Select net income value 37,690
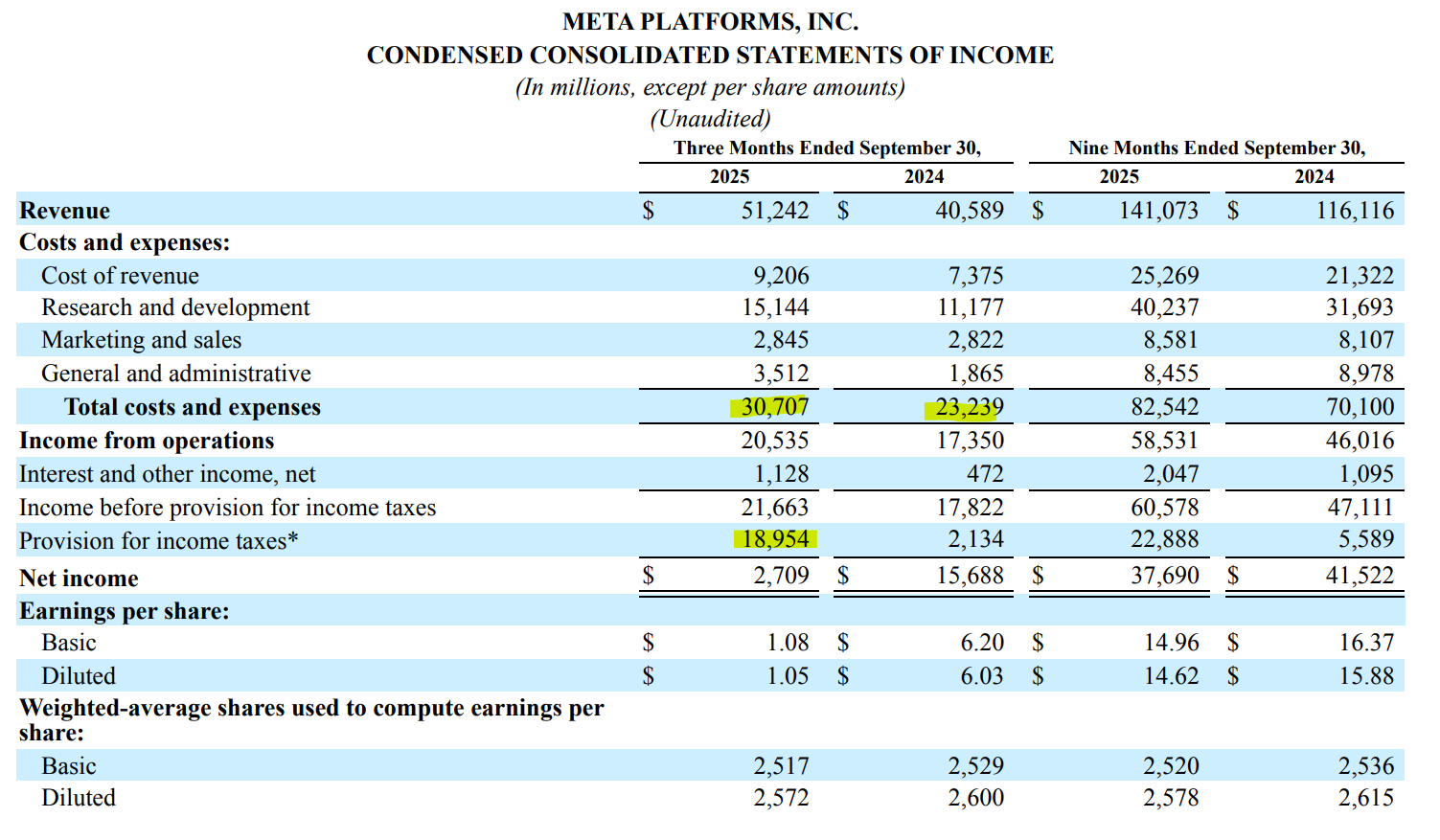 (1164, 576)
